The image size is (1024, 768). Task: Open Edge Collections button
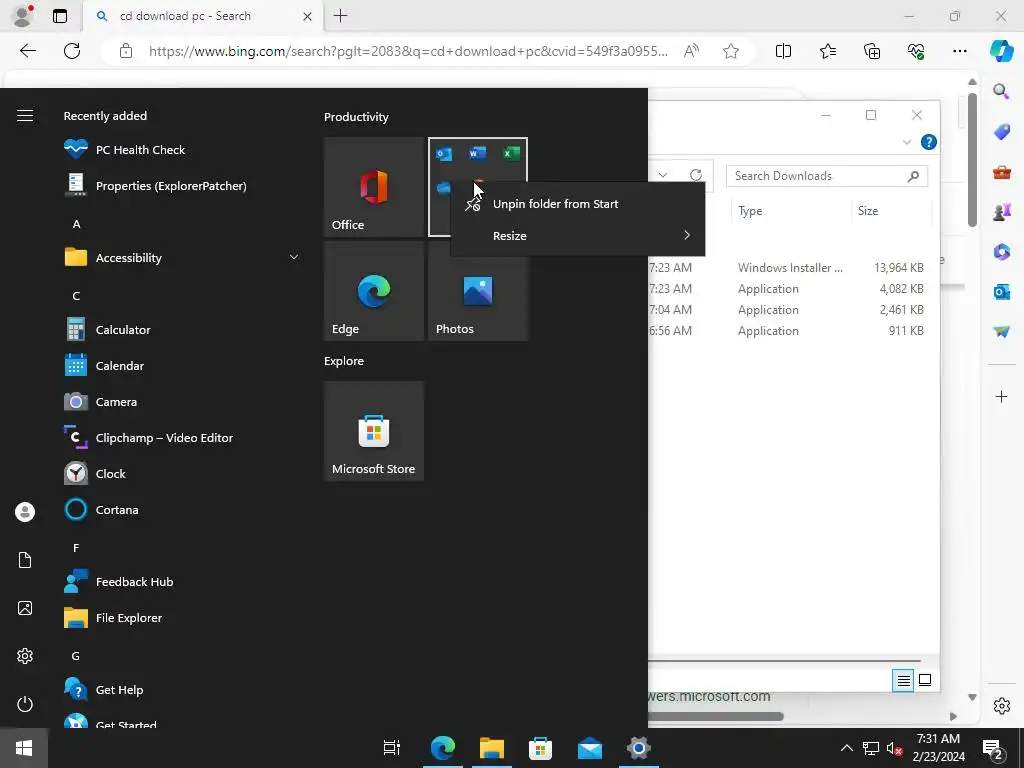(x=872, y=51)
